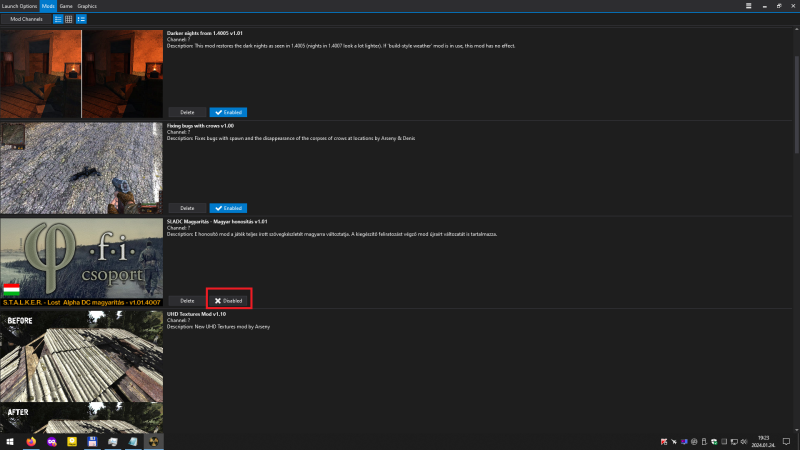
Task: Click the green shield security tray icon
Action: (714, 442)
